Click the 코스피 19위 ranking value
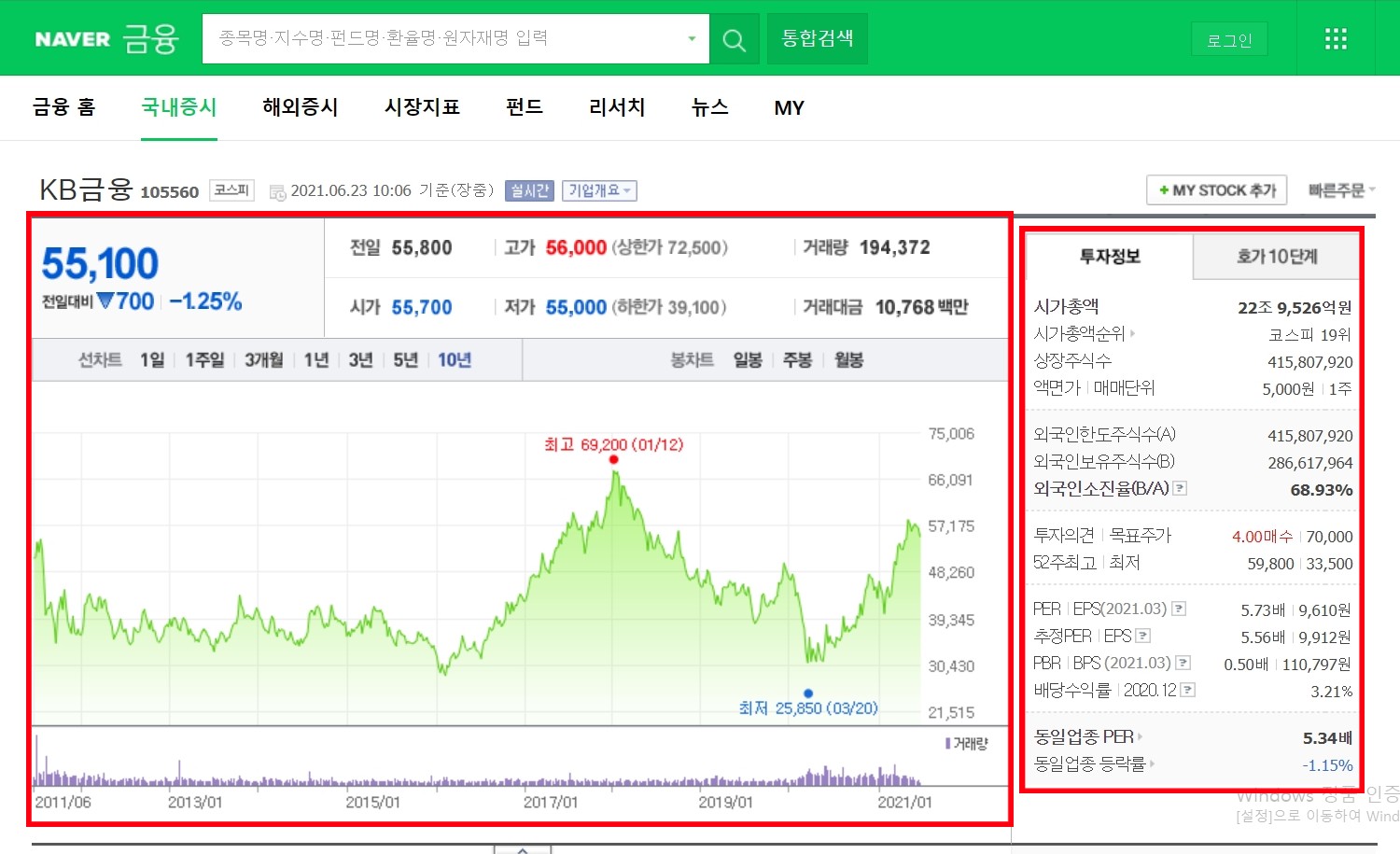The width and height of the screenshot is (1400, 854). tap(1309, 334)
